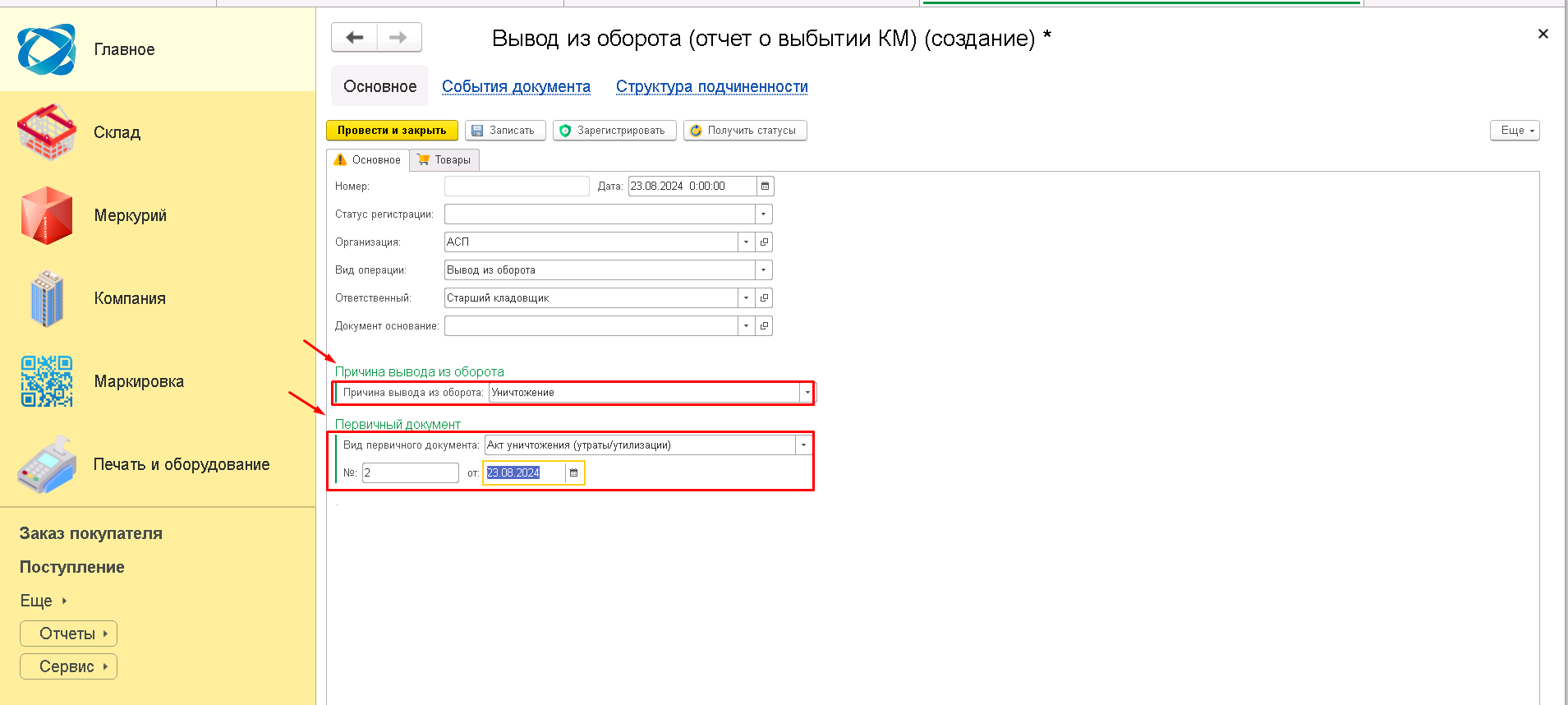
Task: Open the Меркурий section label
Action: (x=130, y=215)
